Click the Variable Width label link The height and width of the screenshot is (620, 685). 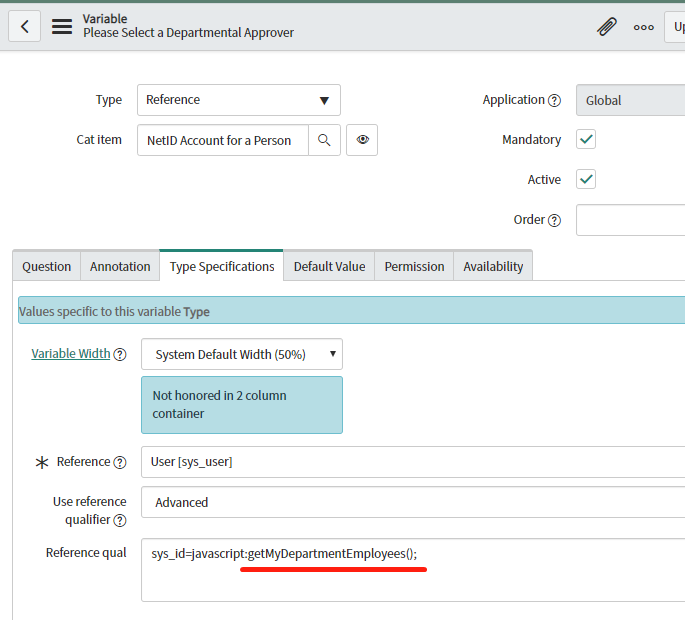(x=71, y=354)
